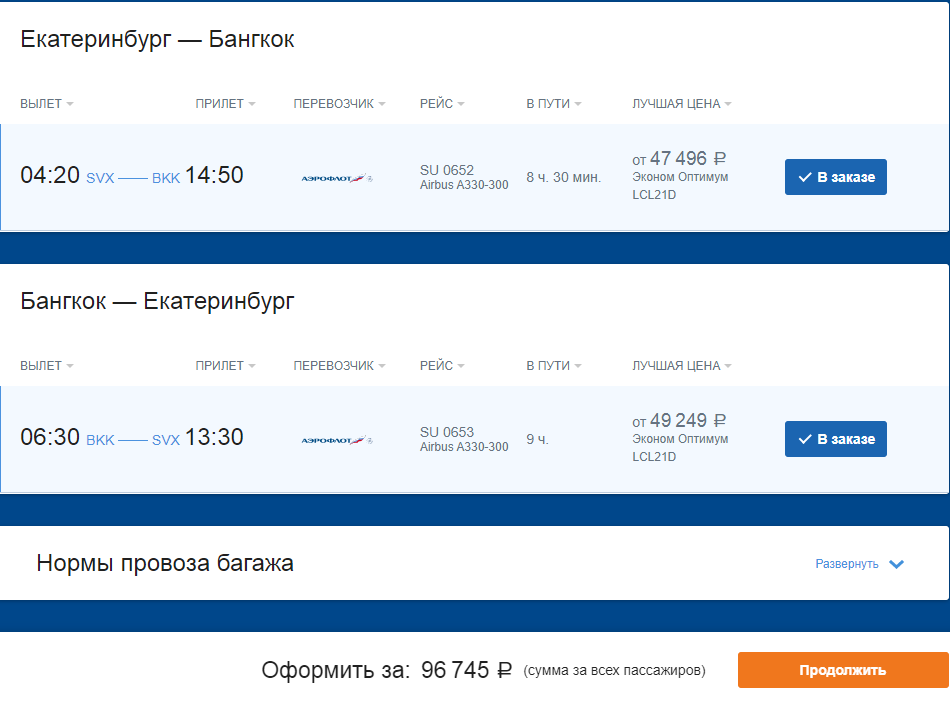Sort outbound flights by В ПУТИ
950x704 pixels.
(554, 104)
